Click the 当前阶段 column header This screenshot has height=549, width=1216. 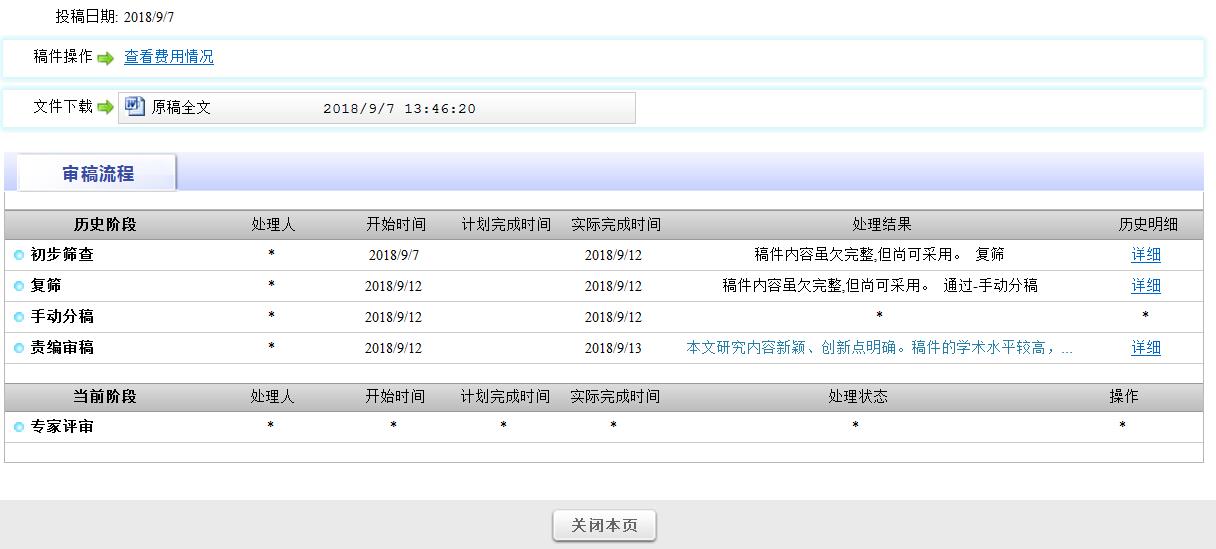[105, 397]
